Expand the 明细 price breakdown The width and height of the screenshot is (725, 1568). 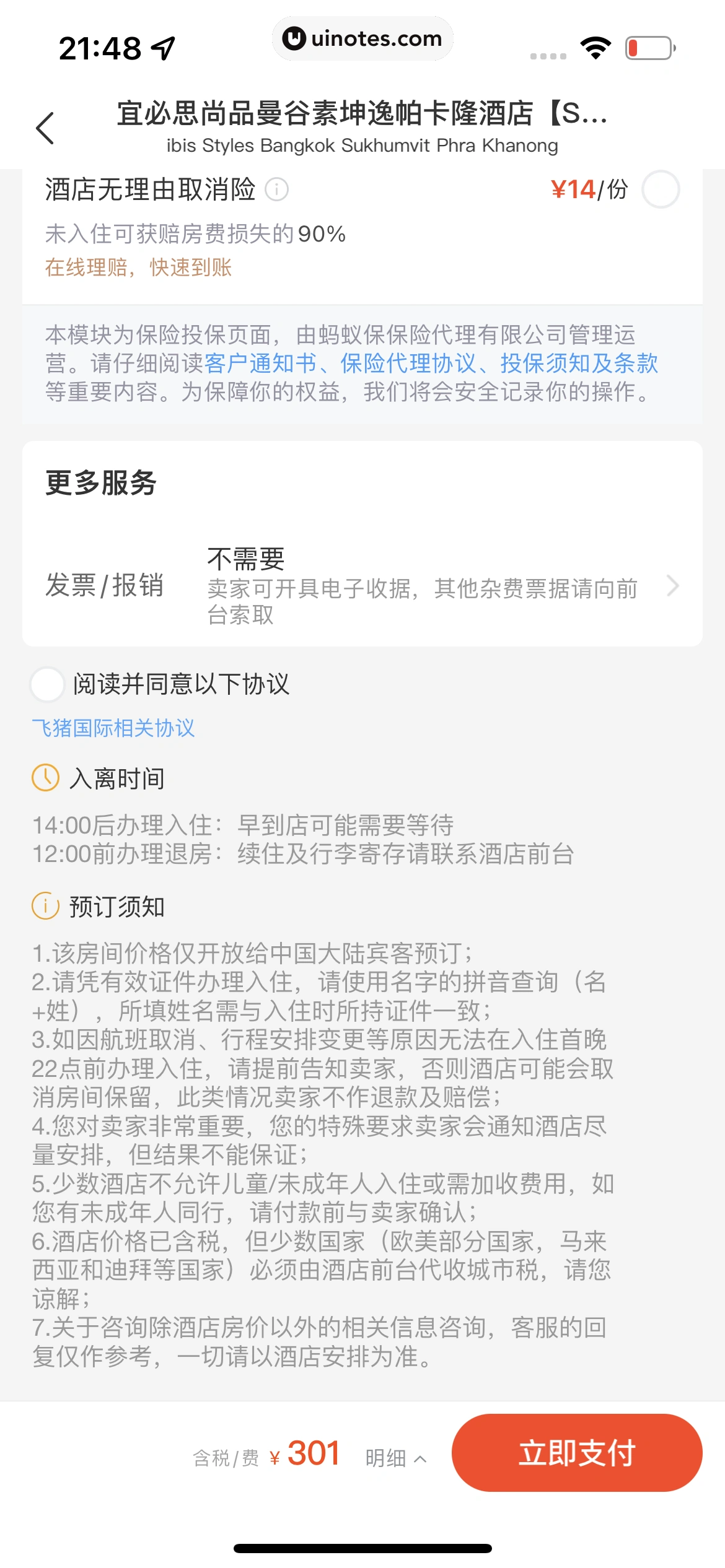[x=395, y=1458]
